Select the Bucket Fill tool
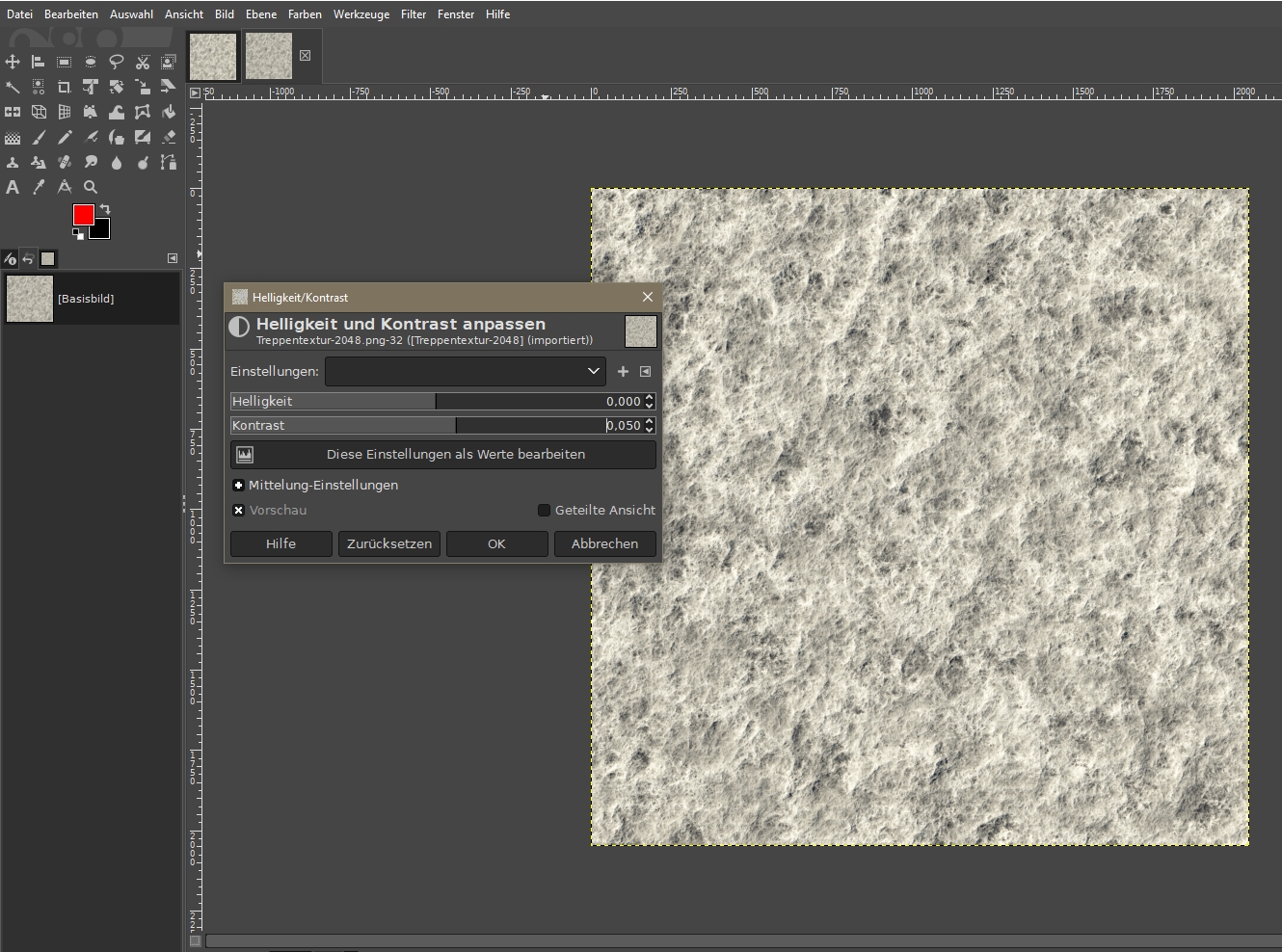Screen dimensions: 1282x952 (169, 112)
